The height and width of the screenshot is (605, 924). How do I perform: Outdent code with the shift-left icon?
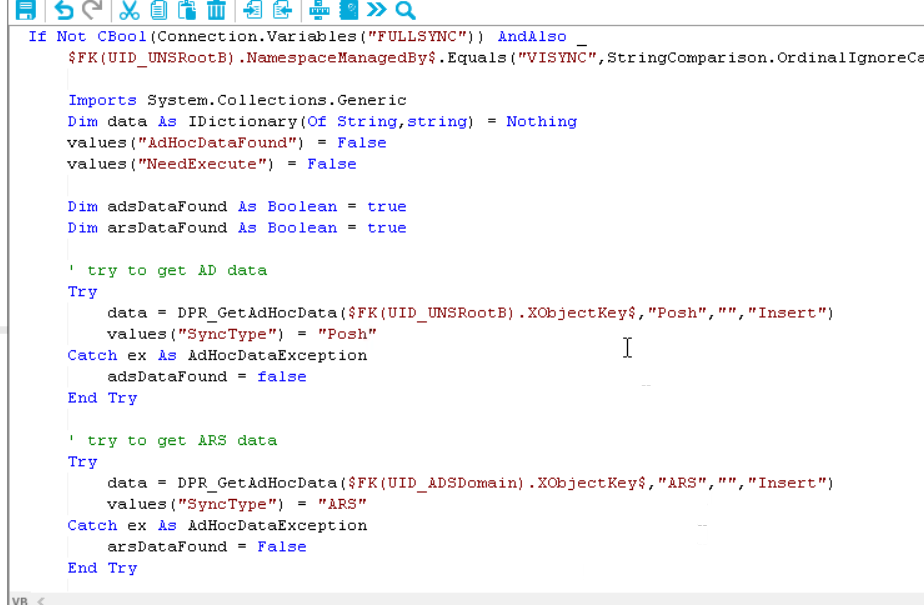tap(282, 11)
